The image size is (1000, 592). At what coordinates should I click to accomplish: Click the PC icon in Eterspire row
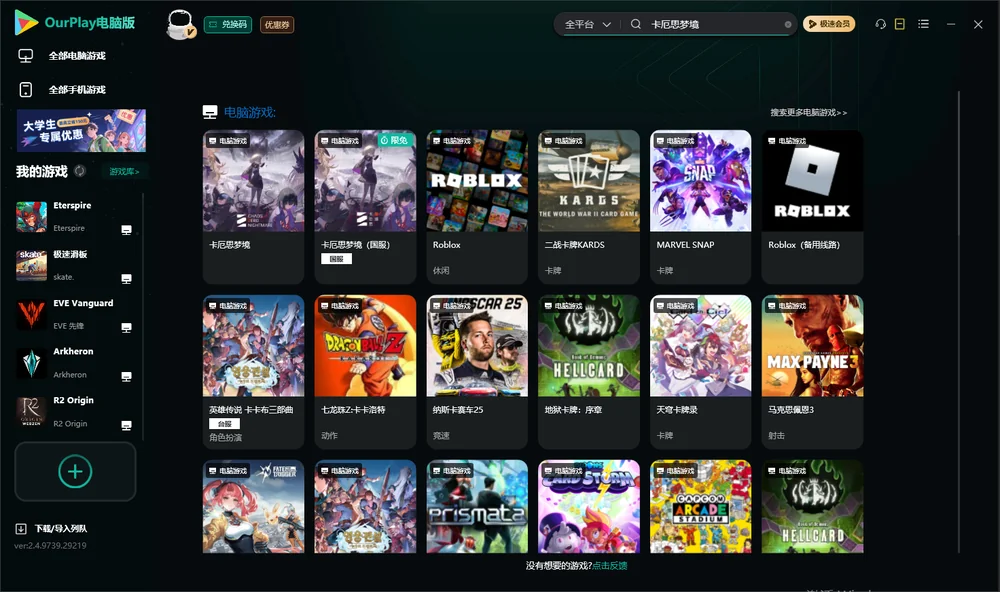click(126, 230)
